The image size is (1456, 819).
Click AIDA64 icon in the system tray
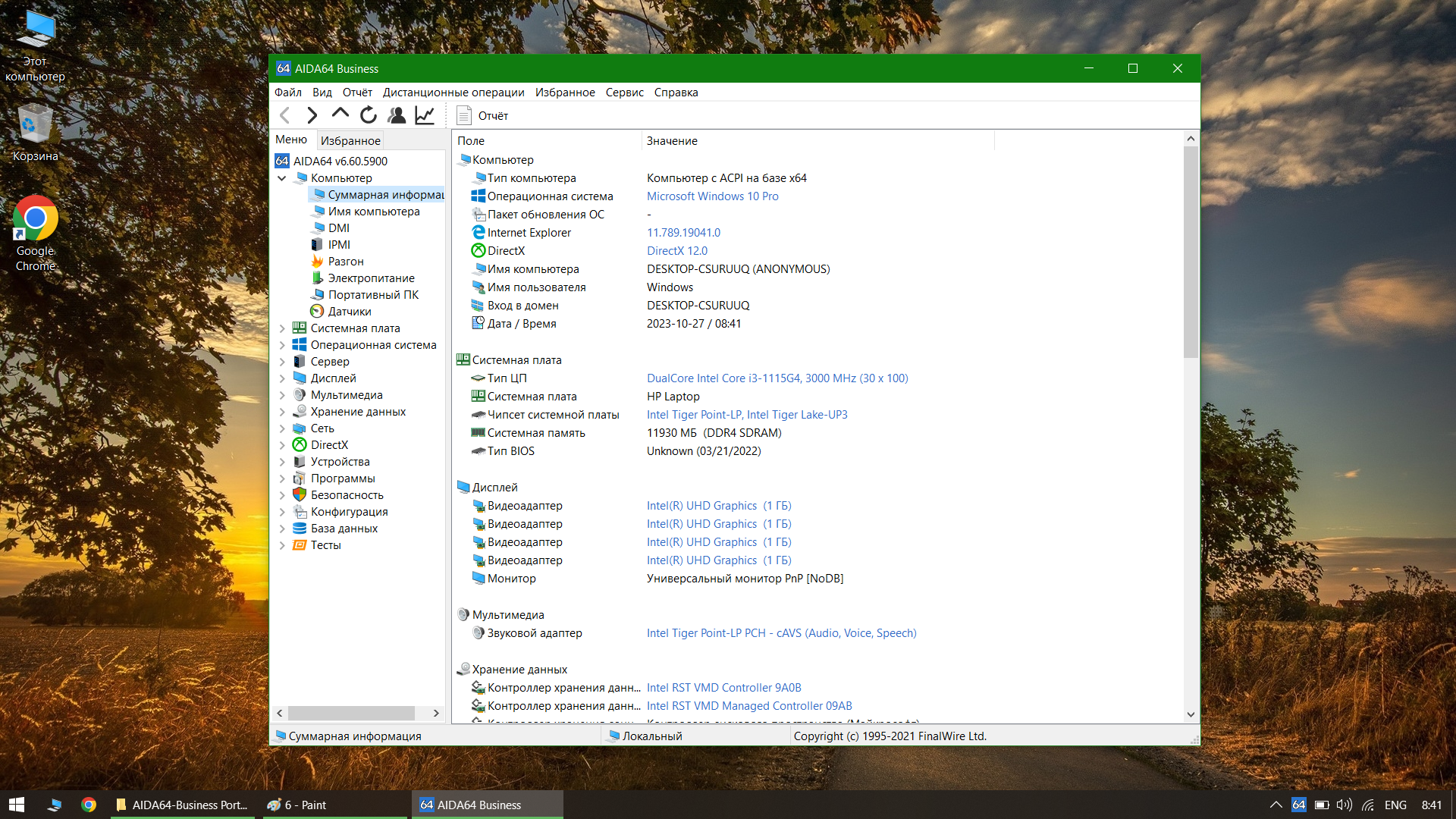coord(1299,805)
